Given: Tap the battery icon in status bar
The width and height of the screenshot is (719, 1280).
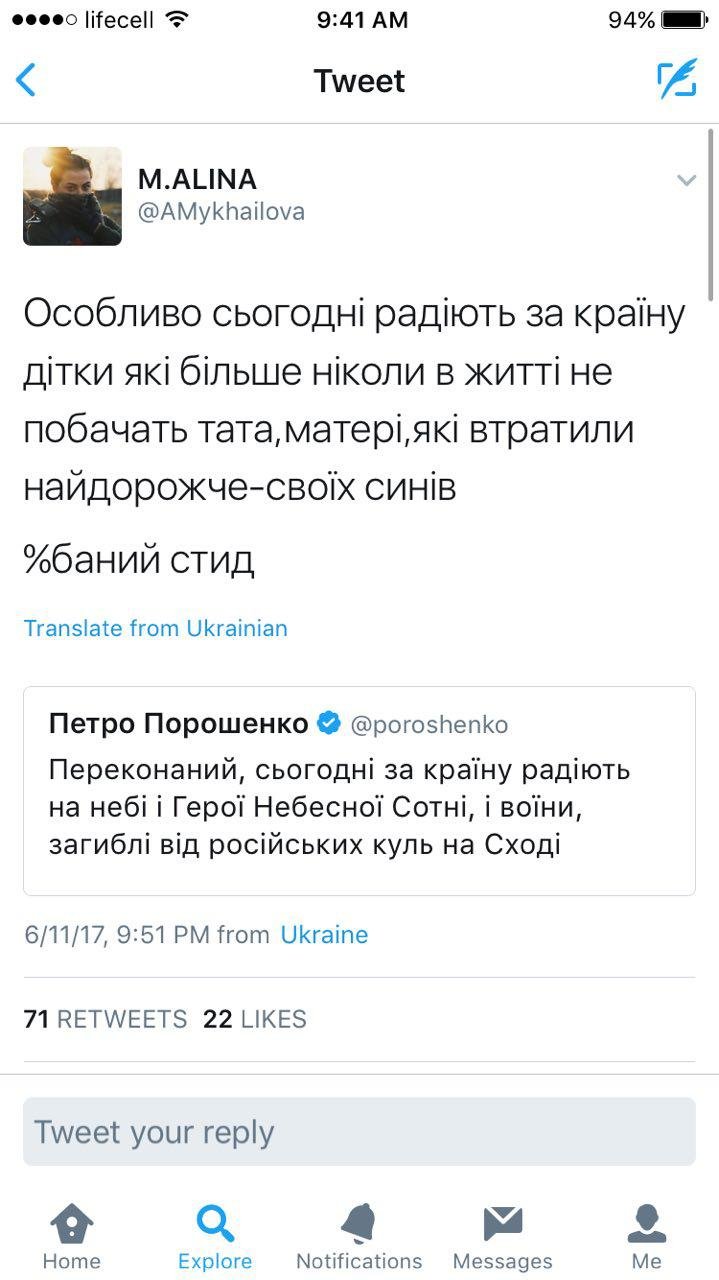Looking at the screenshot, I should (x=684, y=20).
